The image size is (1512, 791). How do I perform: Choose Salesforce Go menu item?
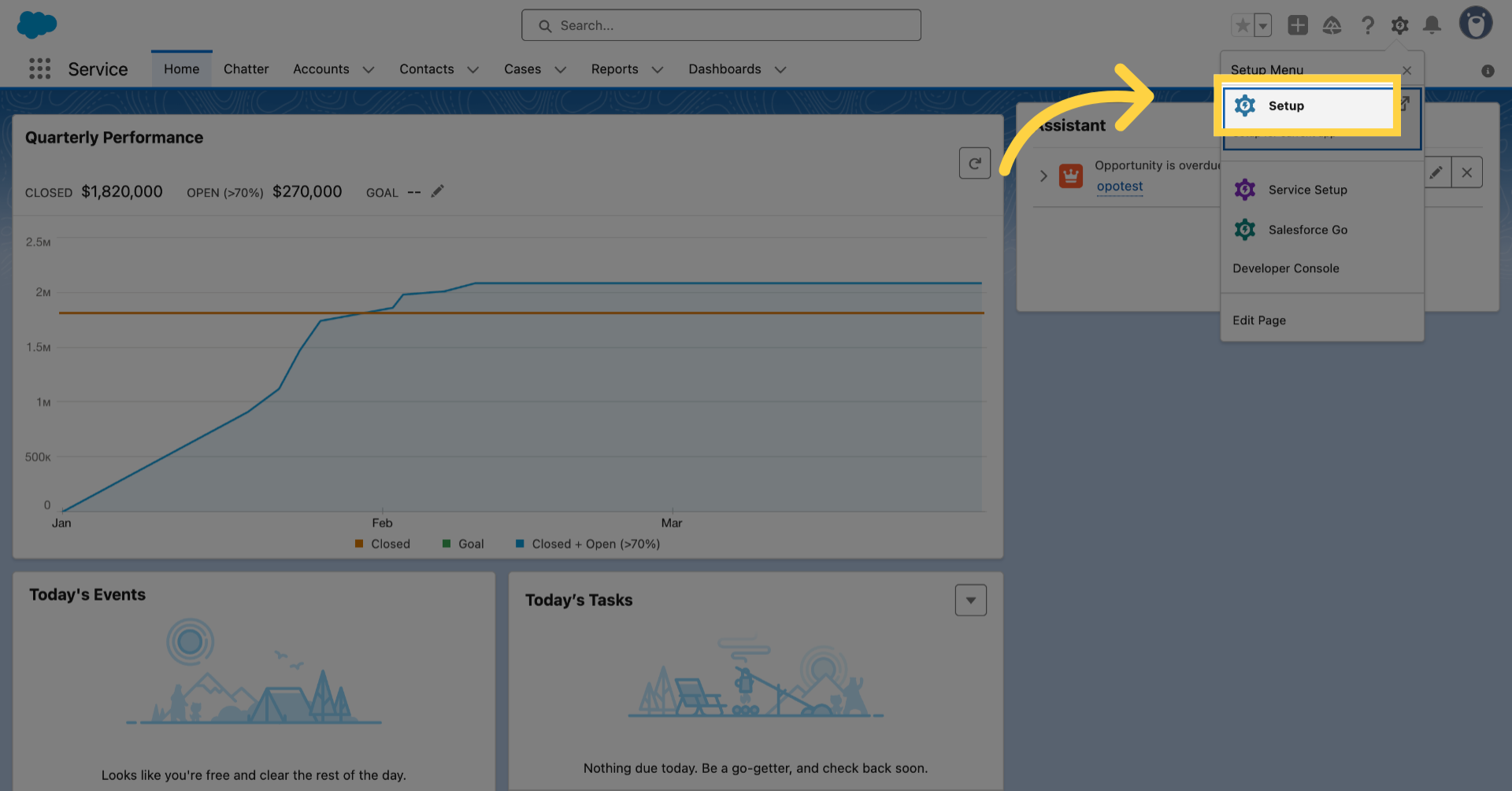pyautogui.click(x=1321, y=230)
